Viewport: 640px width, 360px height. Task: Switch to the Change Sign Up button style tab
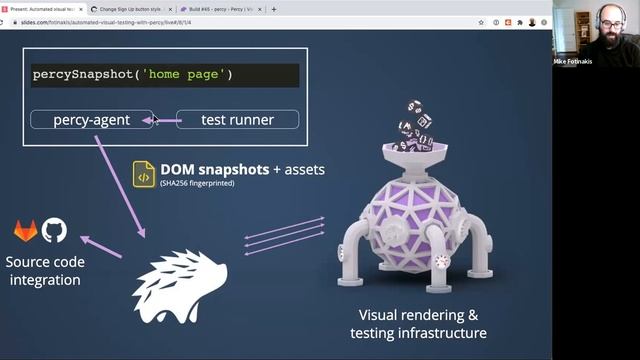pyautogui.click(x=131, y=9)
